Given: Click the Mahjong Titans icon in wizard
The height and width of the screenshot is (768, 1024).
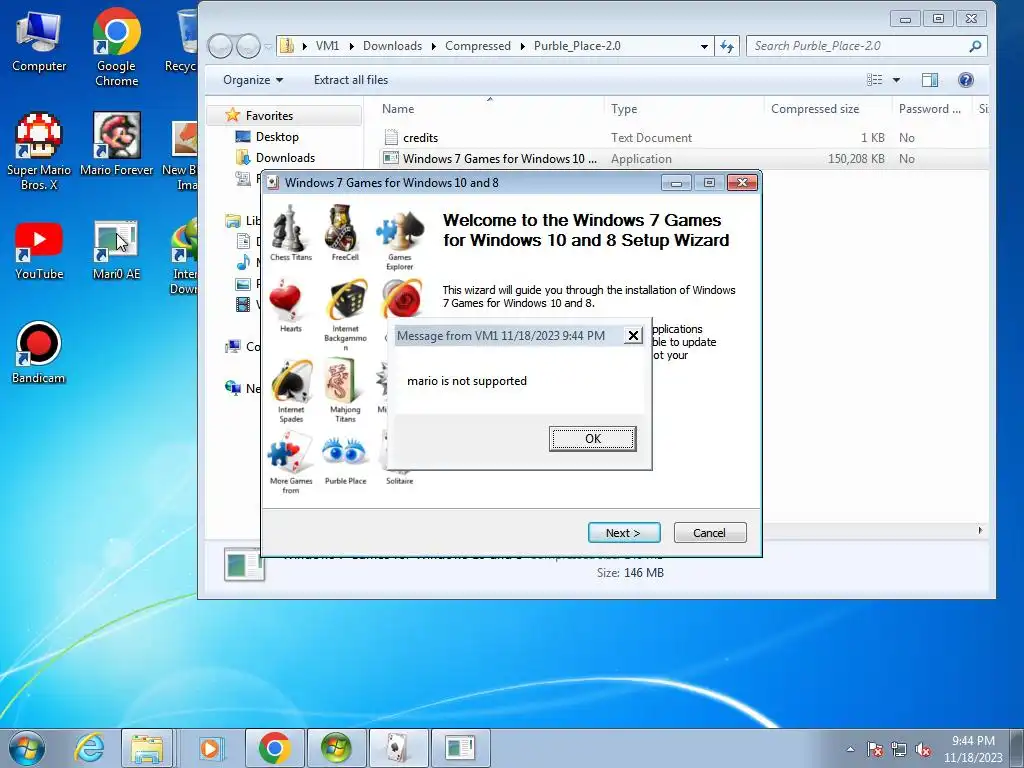Looking at the screenshot, I should click(x=345, y=391).
